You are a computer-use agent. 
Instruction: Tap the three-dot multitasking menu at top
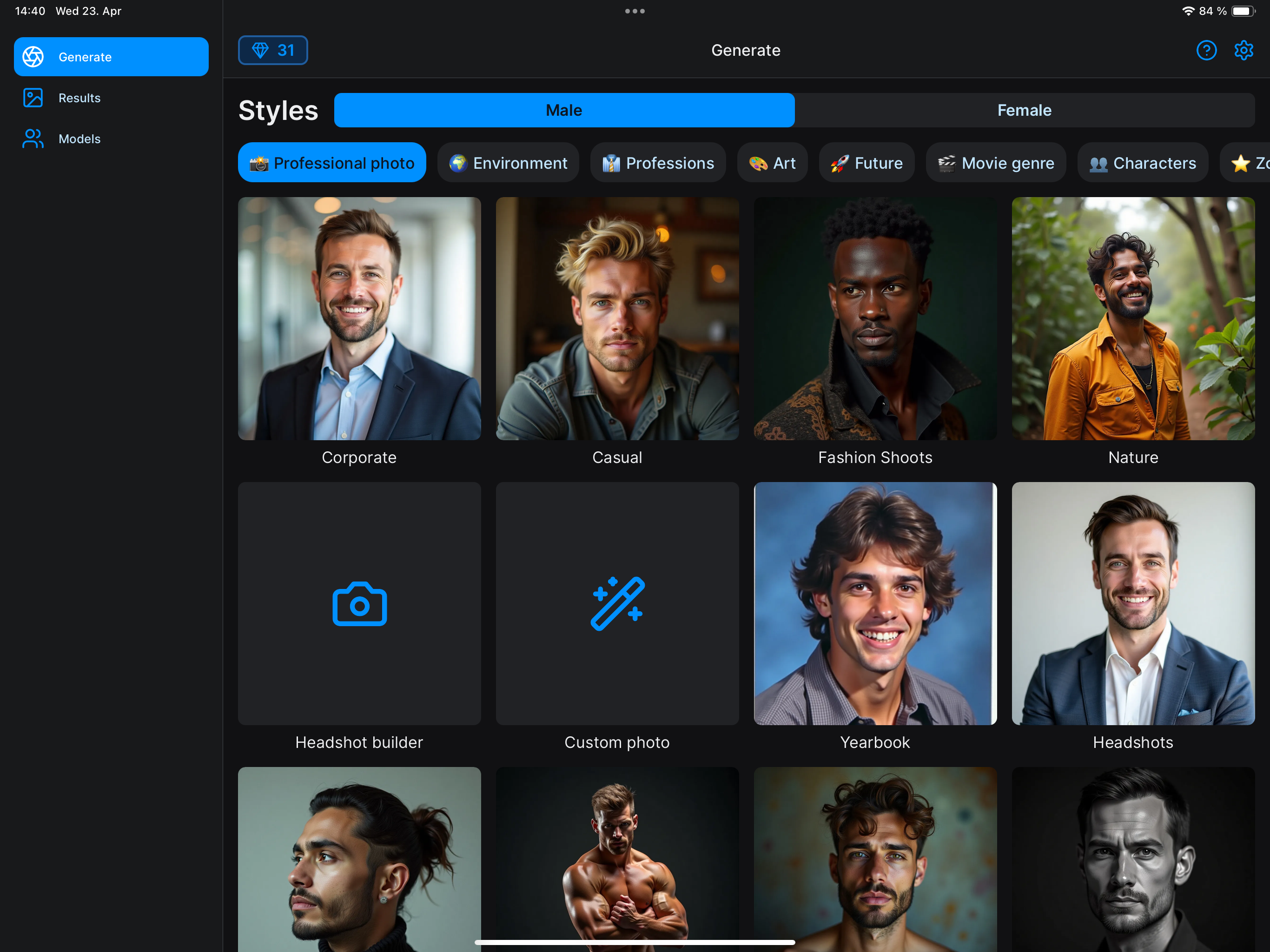tap(635, 11)
